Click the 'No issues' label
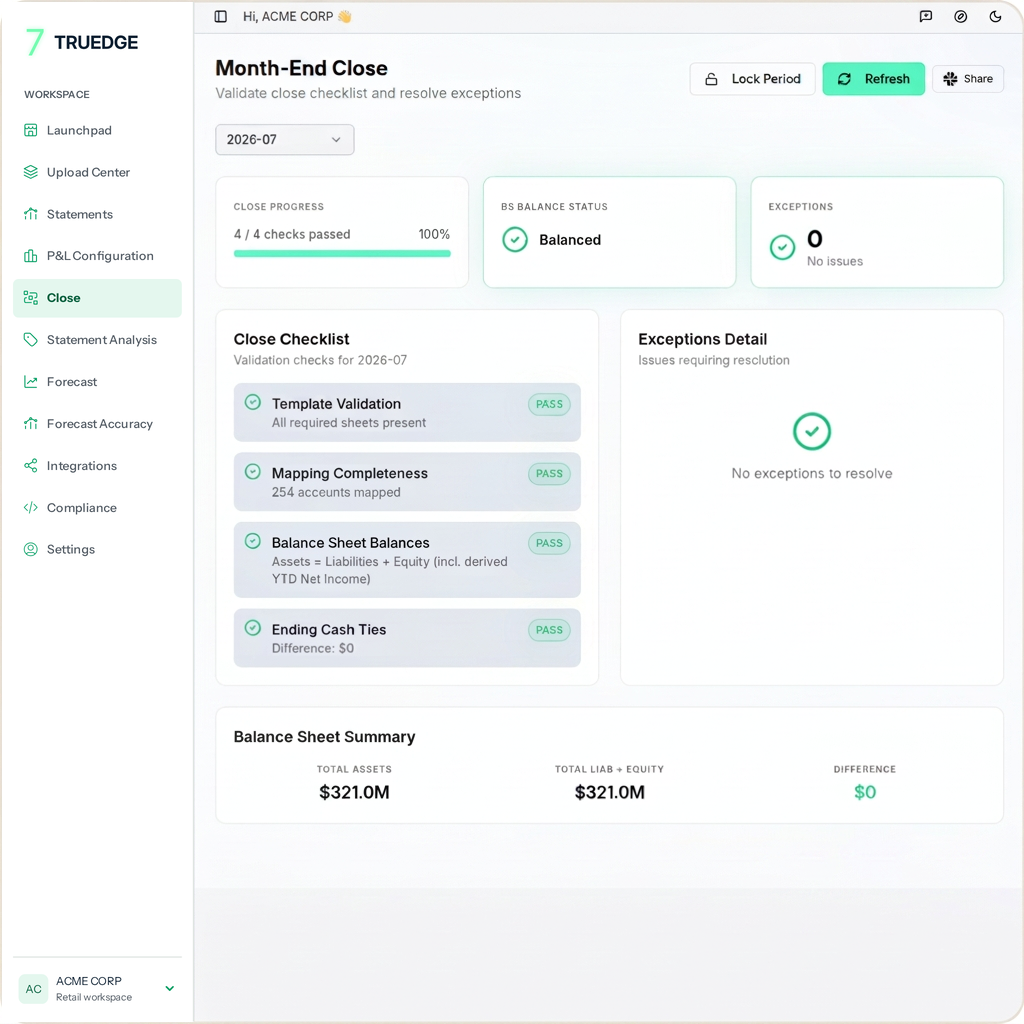Viewport: 1024px width, 1024px height. click(835, 261)
